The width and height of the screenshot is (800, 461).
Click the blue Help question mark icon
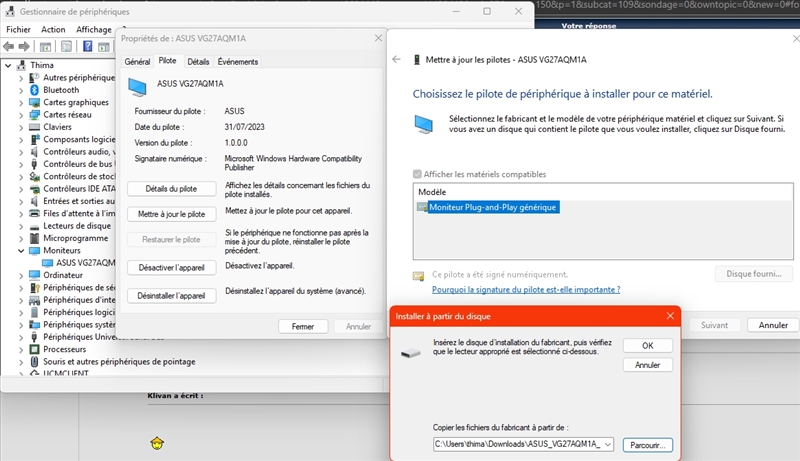[88, 46]
